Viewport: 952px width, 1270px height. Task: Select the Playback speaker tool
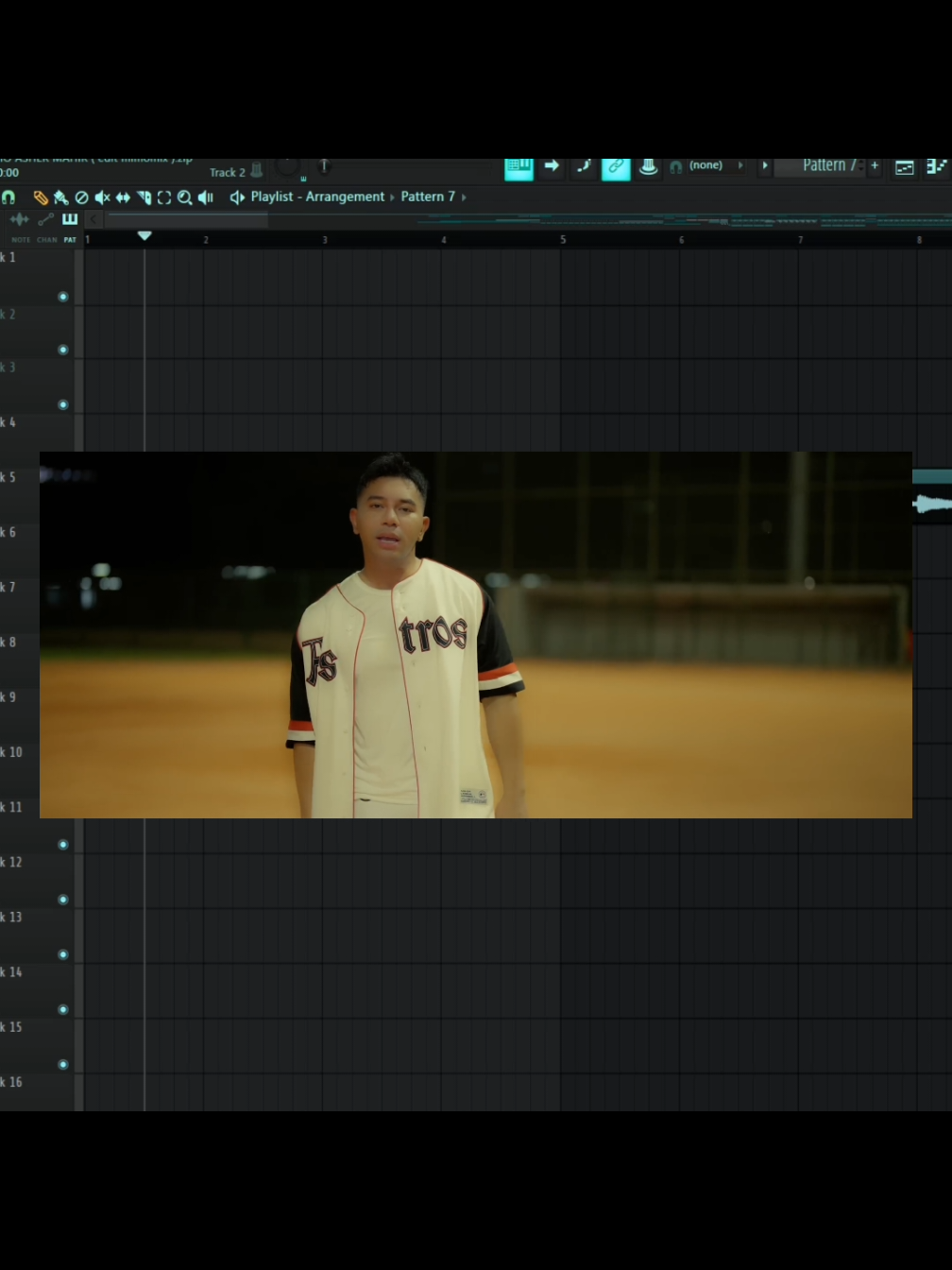[205, 197]
